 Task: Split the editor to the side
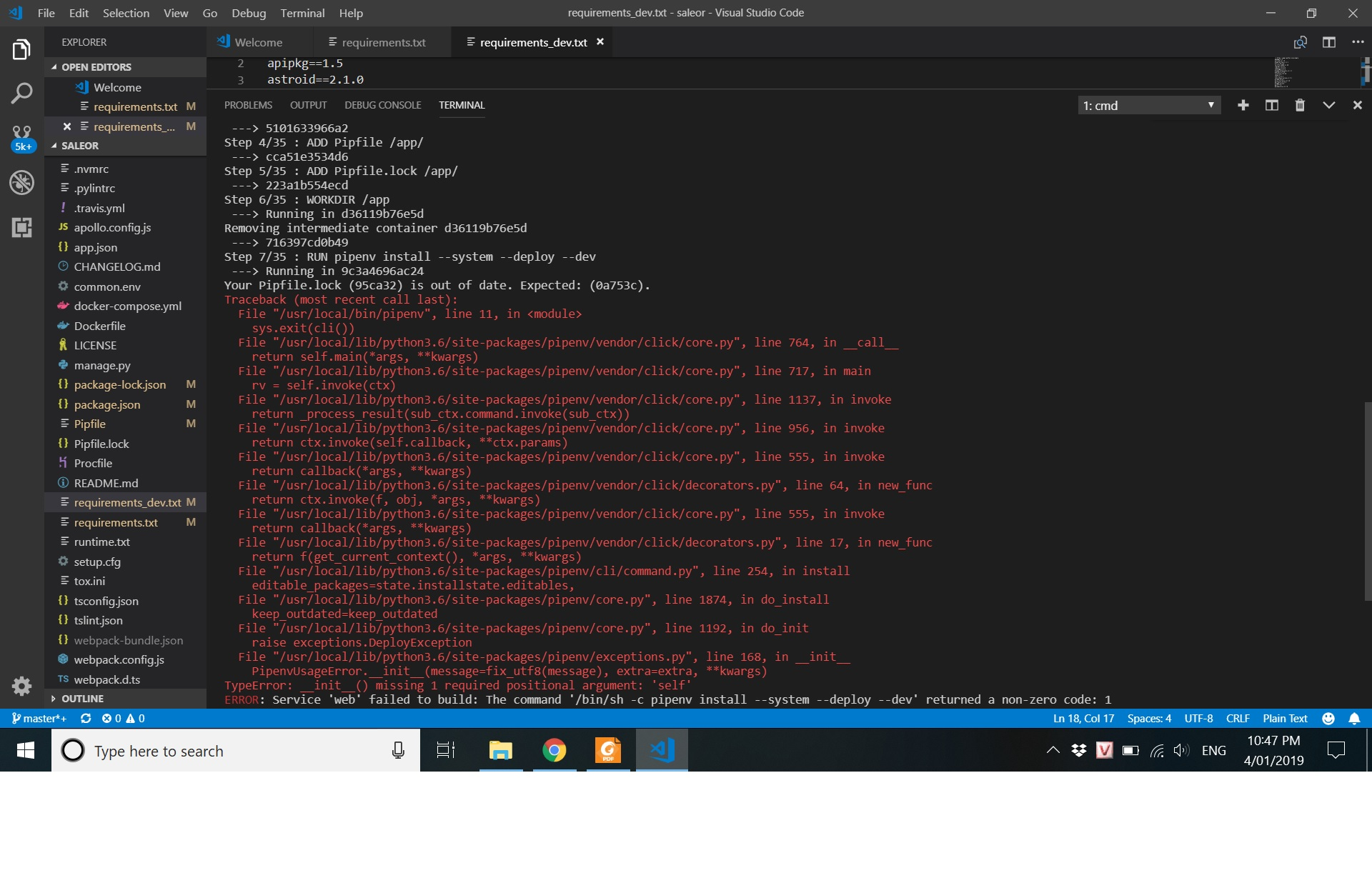[1329, 42]
